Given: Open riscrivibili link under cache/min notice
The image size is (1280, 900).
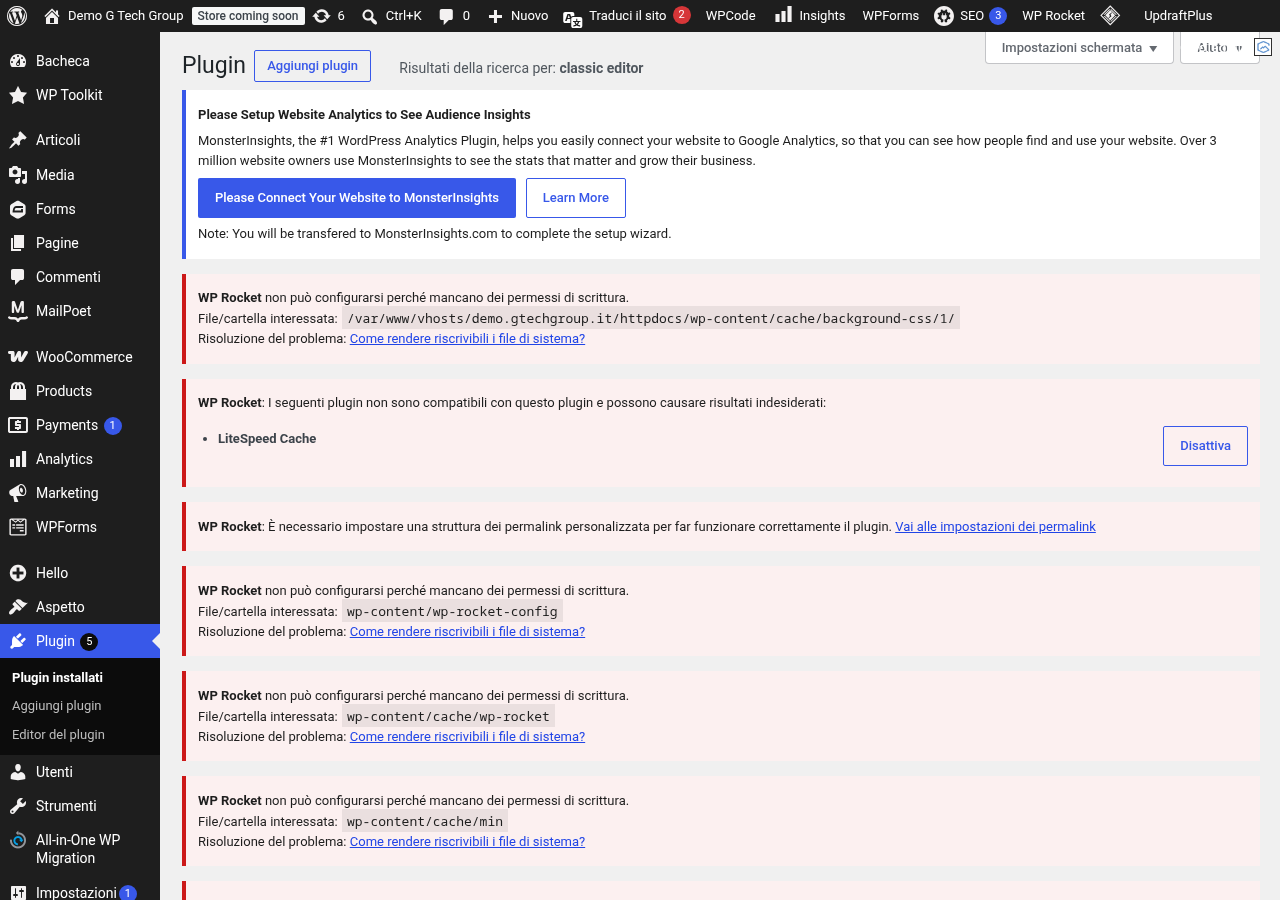Looking at the screenshot, I should pos(467,842).
